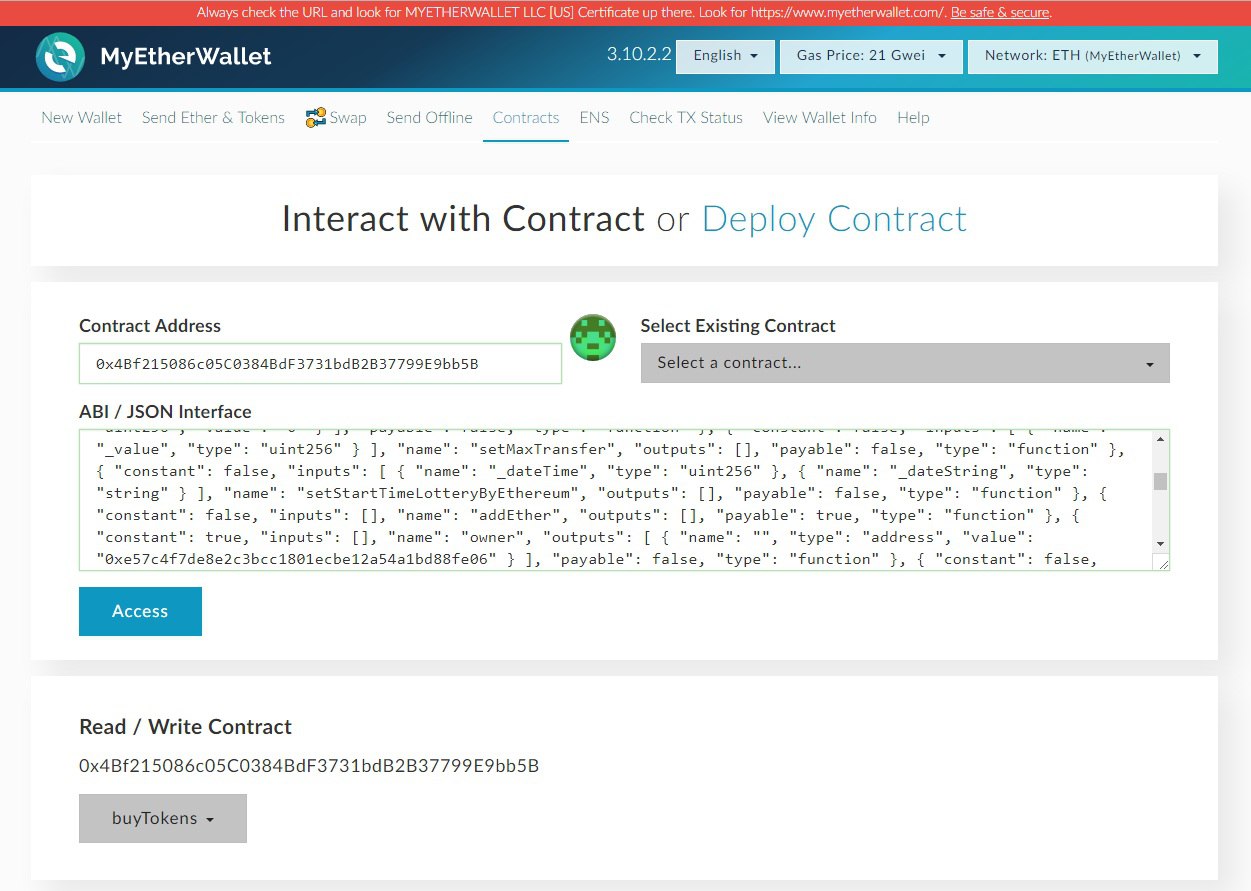The width and height of the screenshot is (1251, 891).
Task: Open the Help tab
Action: 913,118
